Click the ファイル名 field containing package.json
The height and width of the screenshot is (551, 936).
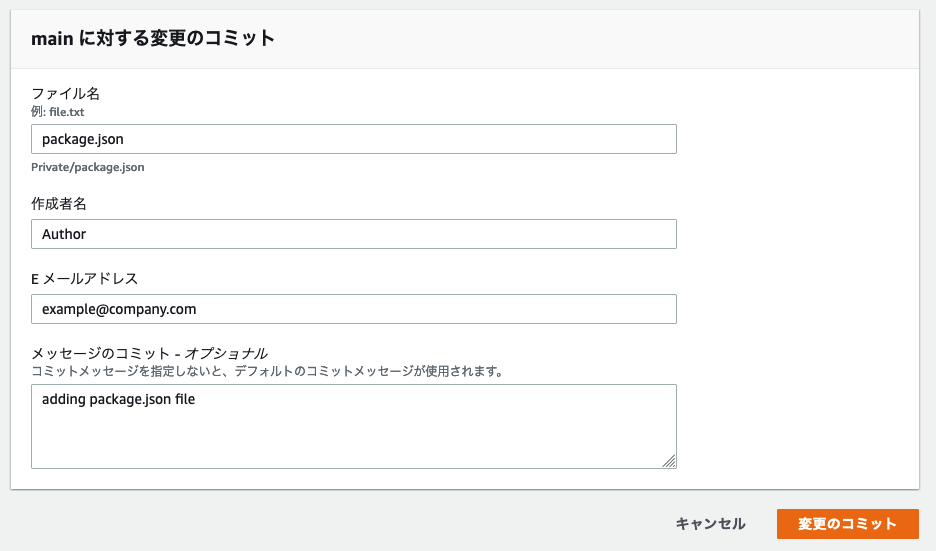pyautogui.click(x=353, y=139)
